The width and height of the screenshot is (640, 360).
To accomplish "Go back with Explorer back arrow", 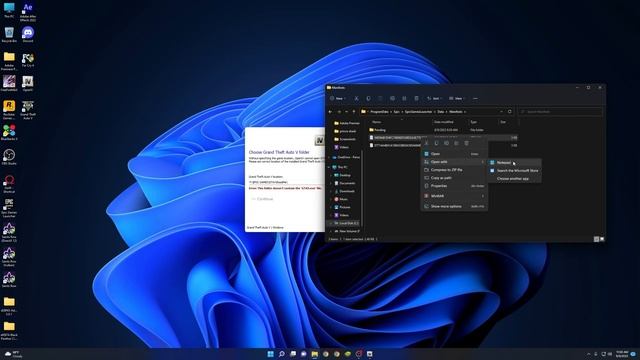I will (330, 111).
